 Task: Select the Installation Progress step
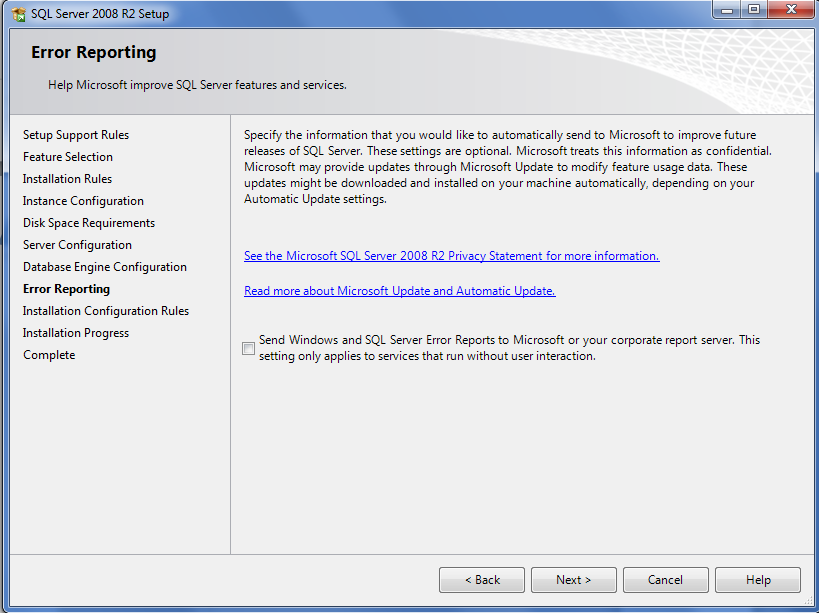[76, 333]
